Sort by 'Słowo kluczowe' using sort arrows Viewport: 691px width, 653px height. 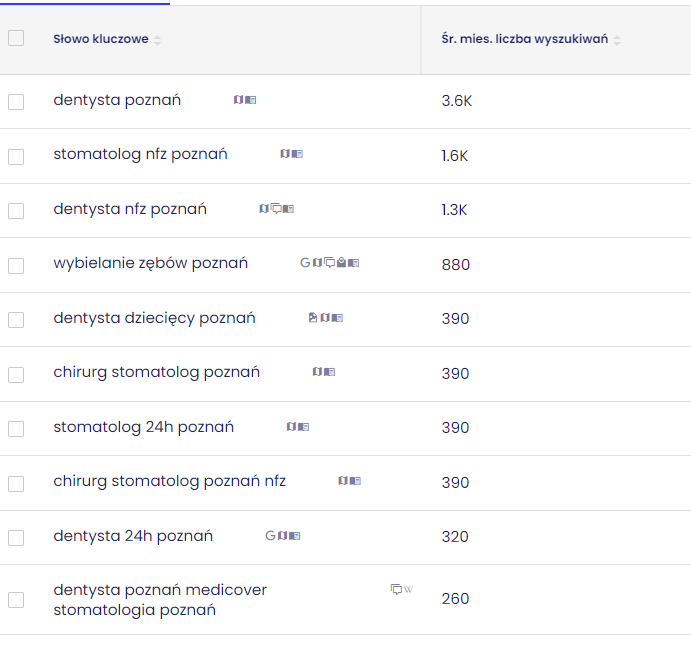[x=157, y=40]
